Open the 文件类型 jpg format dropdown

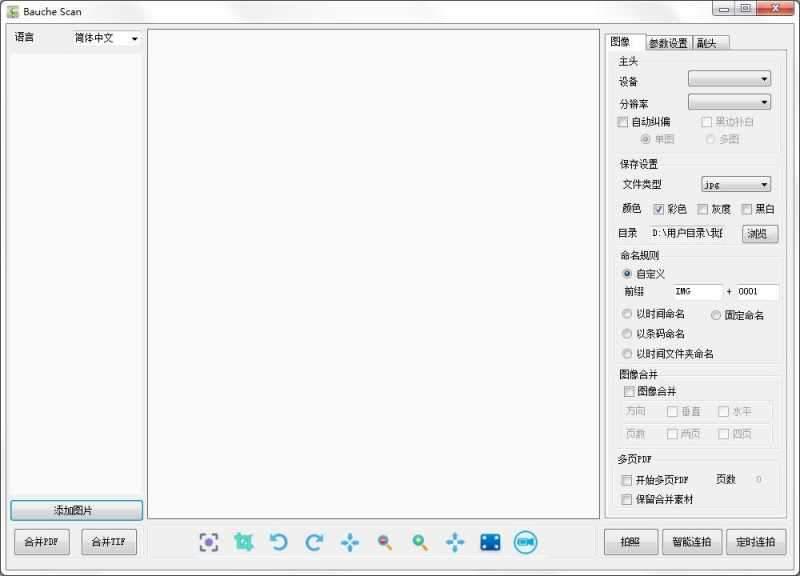pyautogui.click(x=736, y=184)
